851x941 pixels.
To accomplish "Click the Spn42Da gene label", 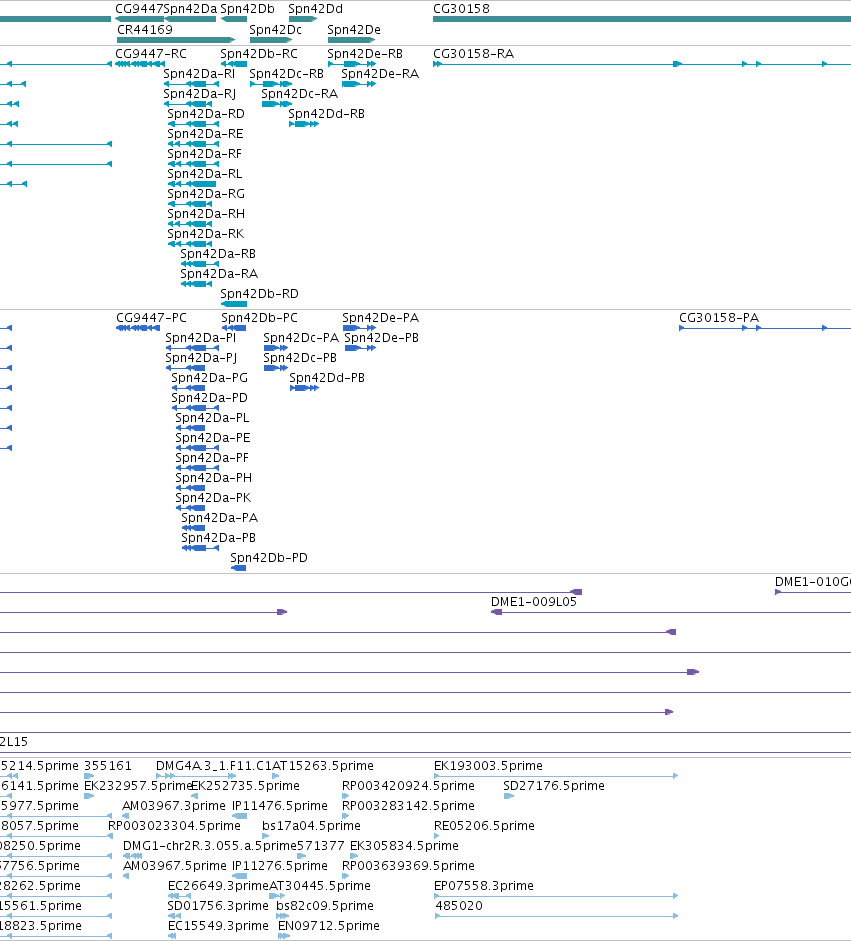I will [190, 9].
